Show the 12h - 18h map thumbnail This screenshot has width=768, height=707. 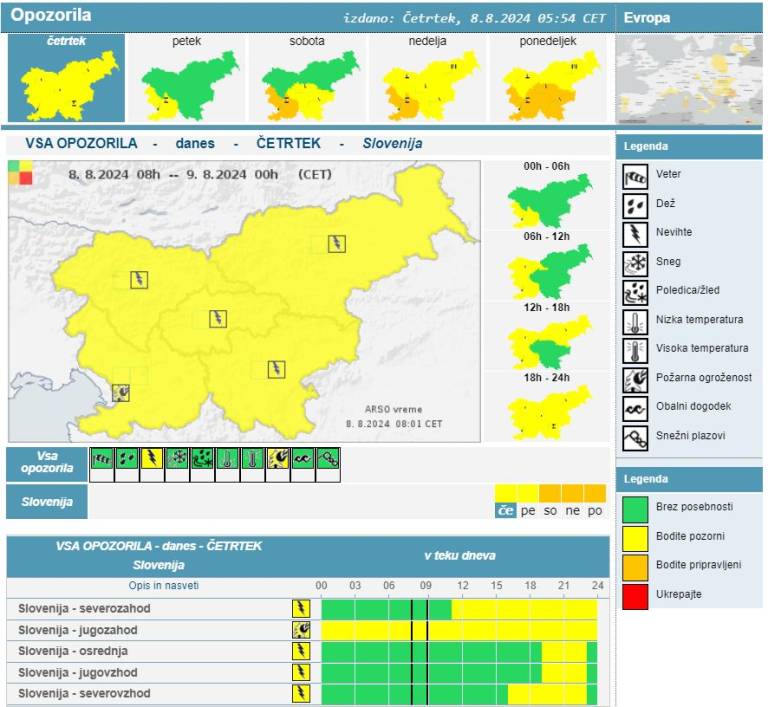pyautogui.click(x=546, y=345)
